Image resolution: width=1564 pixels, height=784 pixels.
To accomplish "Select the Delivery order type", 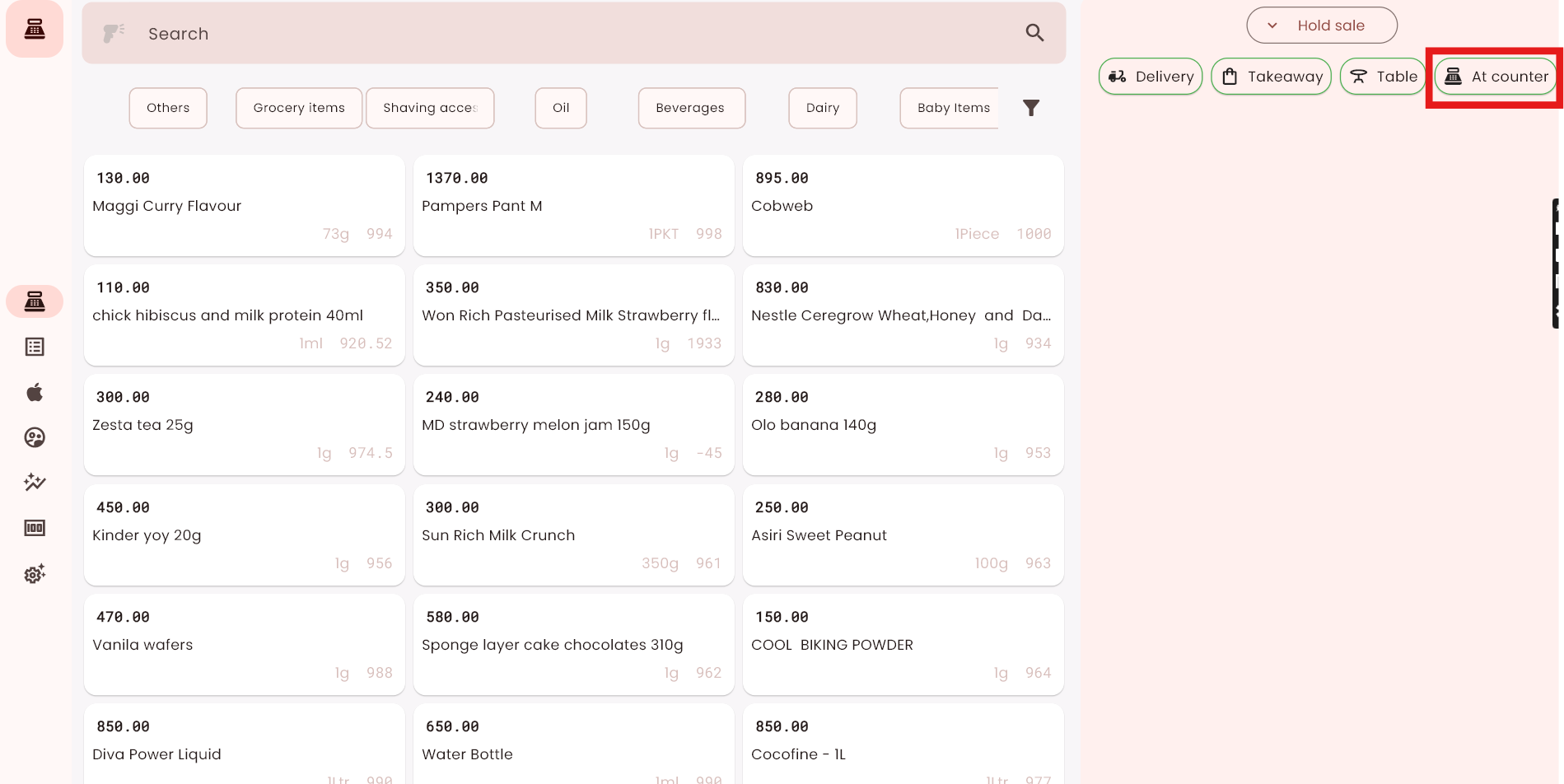I will coord(1151,77).
